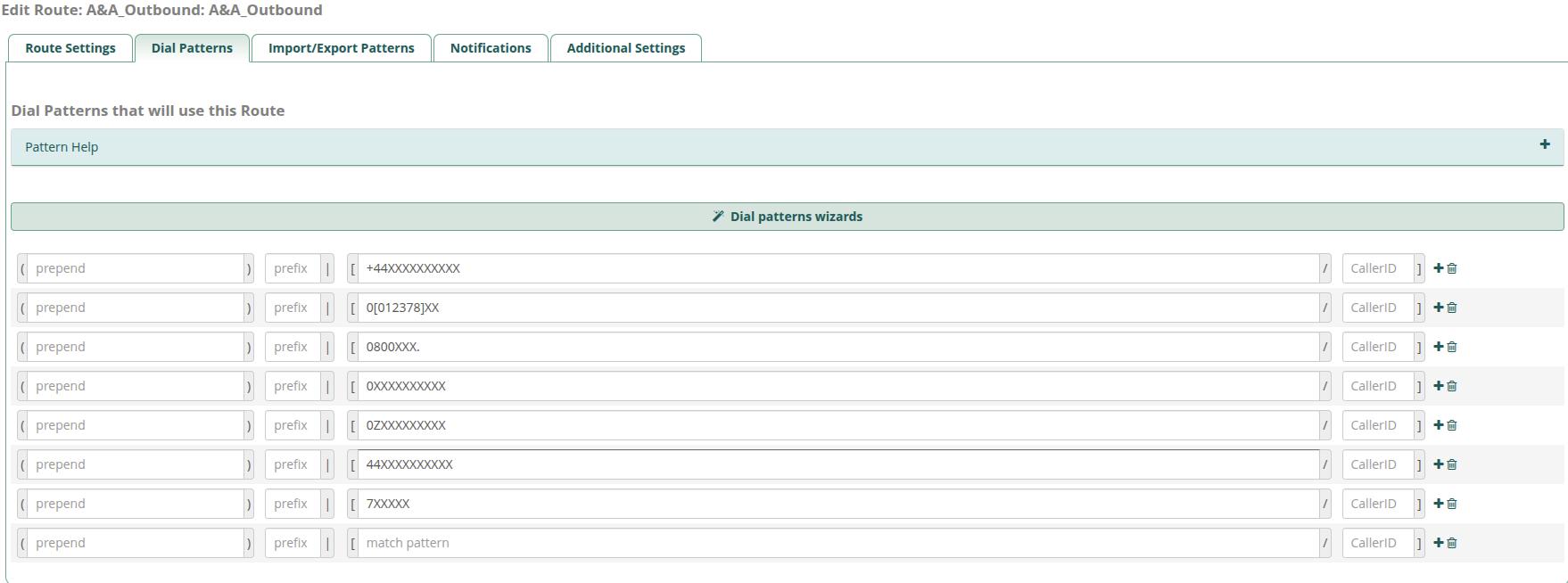This screenshot has width=1568, height=583.
Task: Select the Additional Settings tab
Action: click(625, 48)
